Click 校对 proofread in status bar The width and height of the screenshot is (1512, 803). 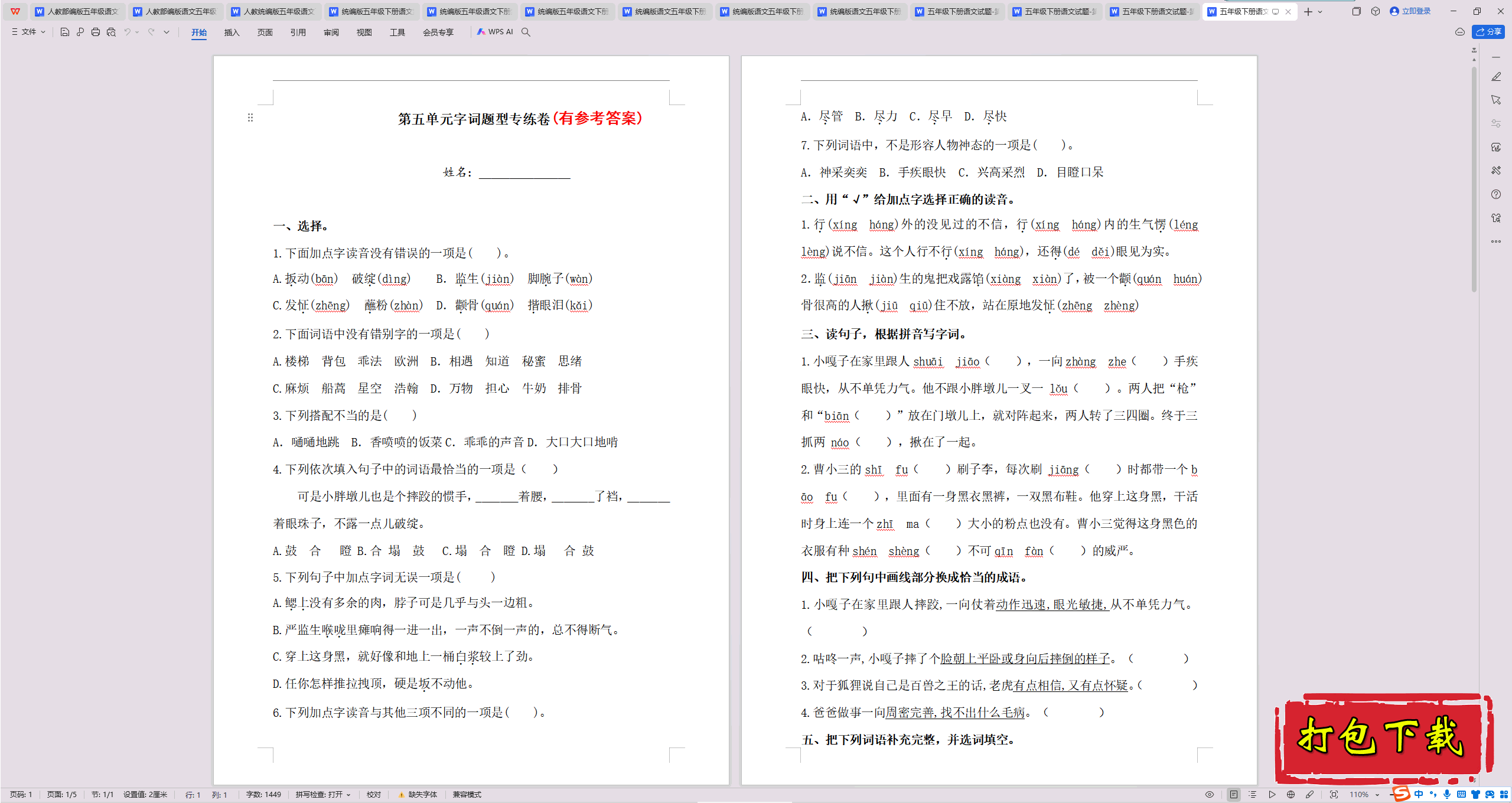[x=374, y=795]
